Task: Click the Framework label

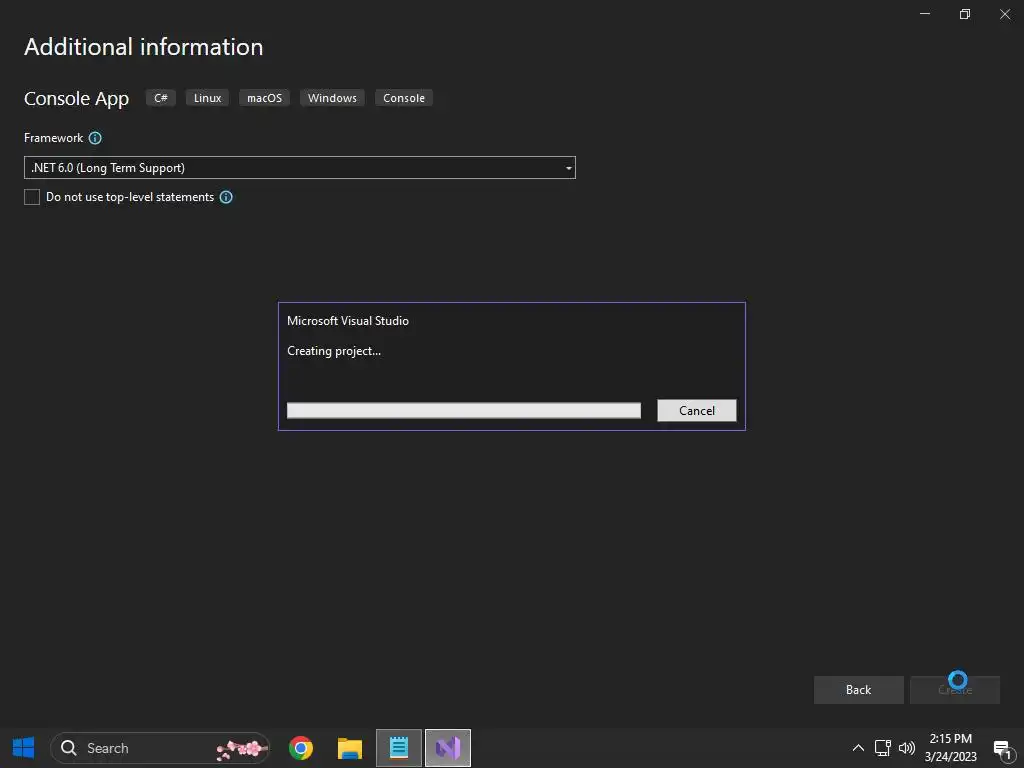Action: pyautogui.click(x=54, y=138)
